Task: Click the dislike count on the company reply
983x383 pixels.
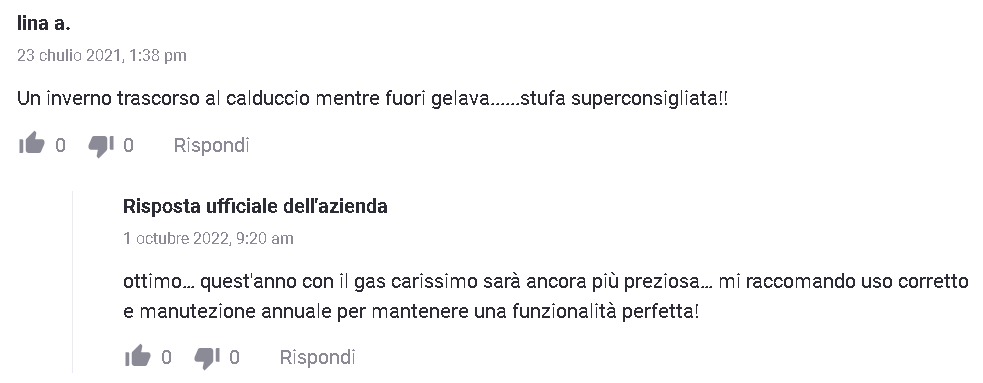Action: 234,357
